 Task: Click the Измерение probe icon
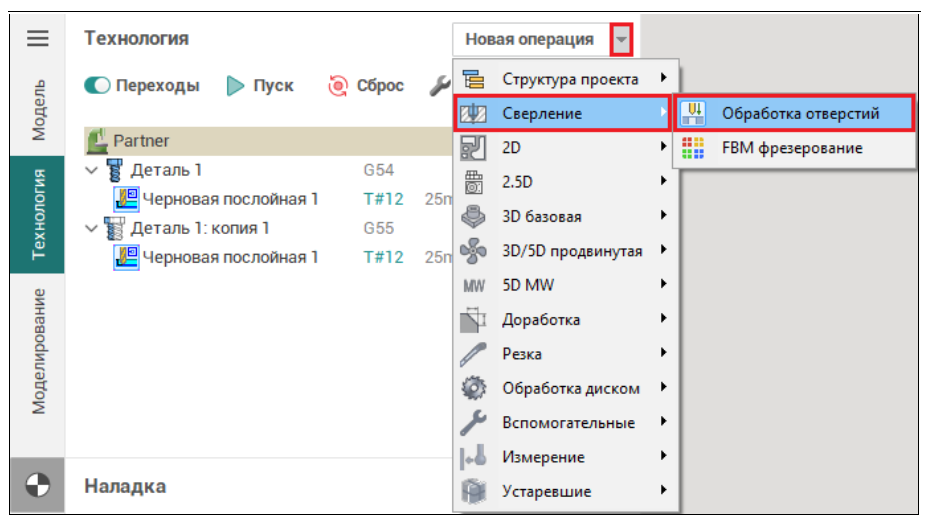click(473, 457)
